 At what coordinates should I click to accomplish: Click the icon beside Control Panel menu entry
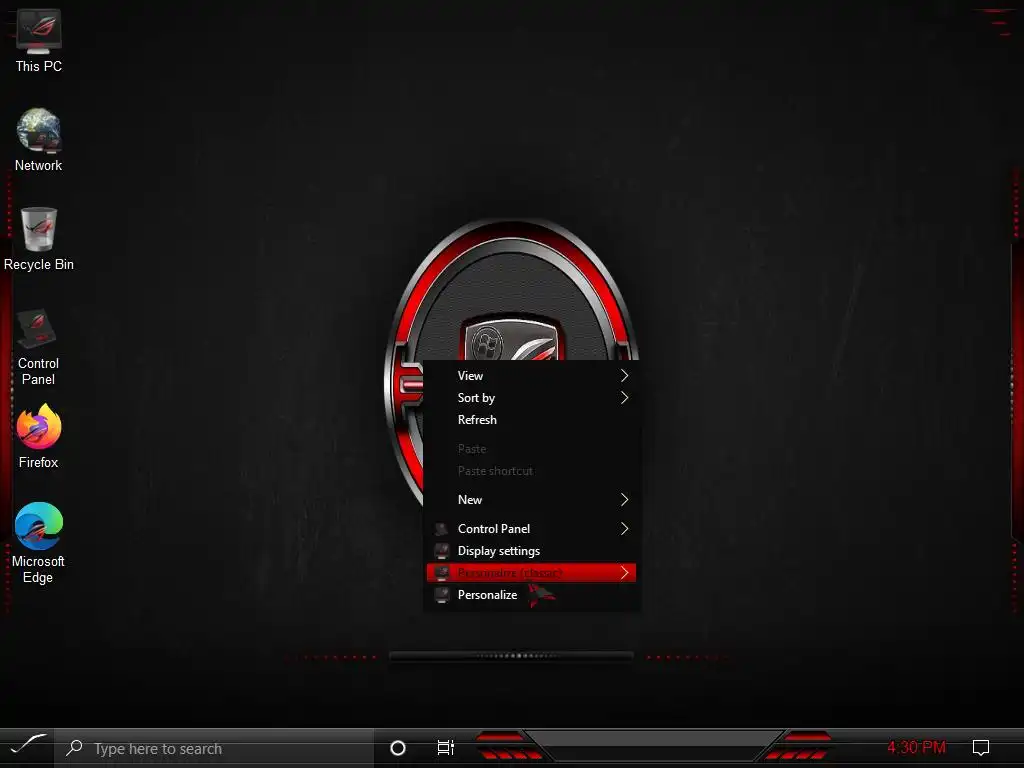(442, 528)
